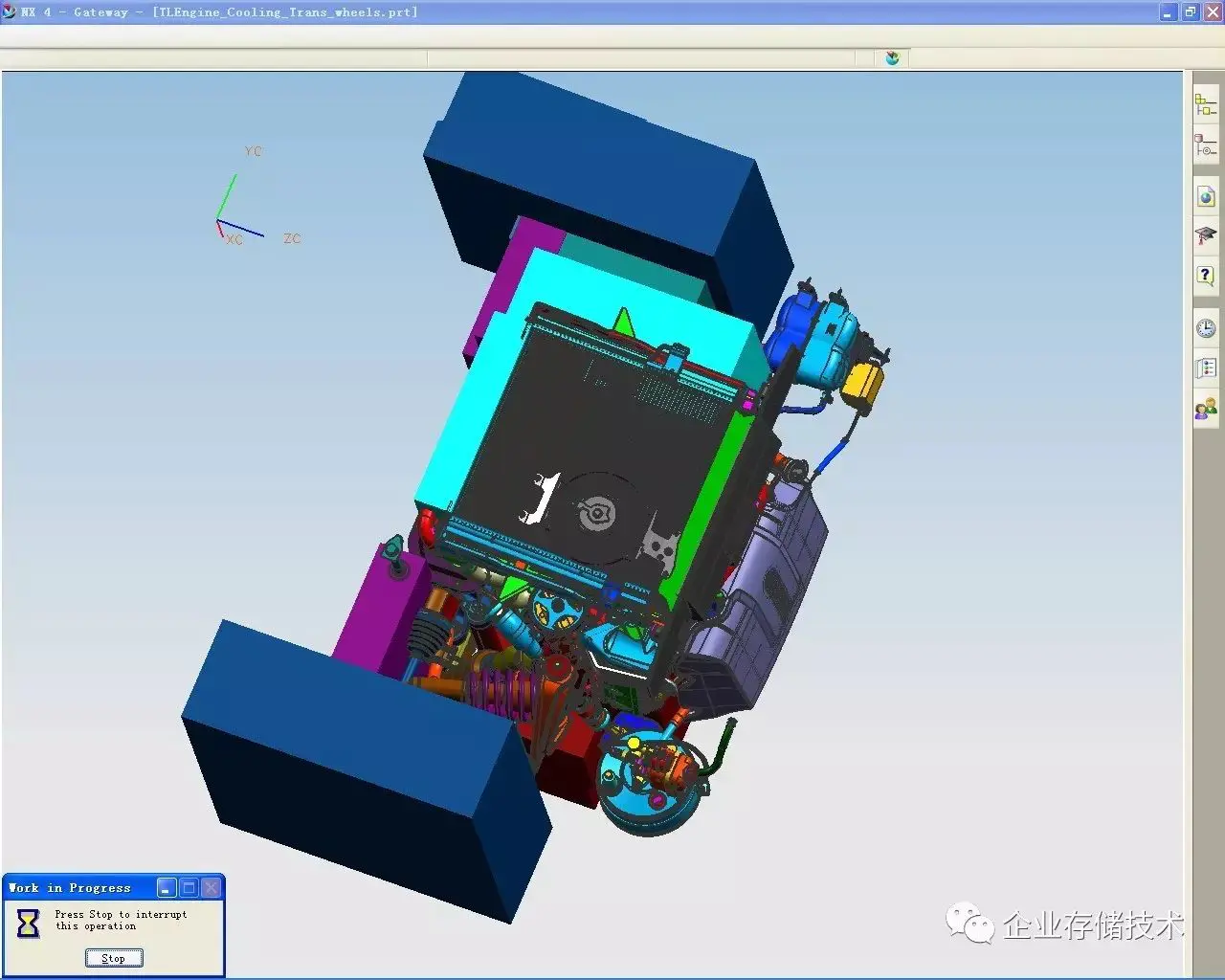Click the hourglass icon in progress dialog
Screen dimensions: 1225x980
pos(29,923)
